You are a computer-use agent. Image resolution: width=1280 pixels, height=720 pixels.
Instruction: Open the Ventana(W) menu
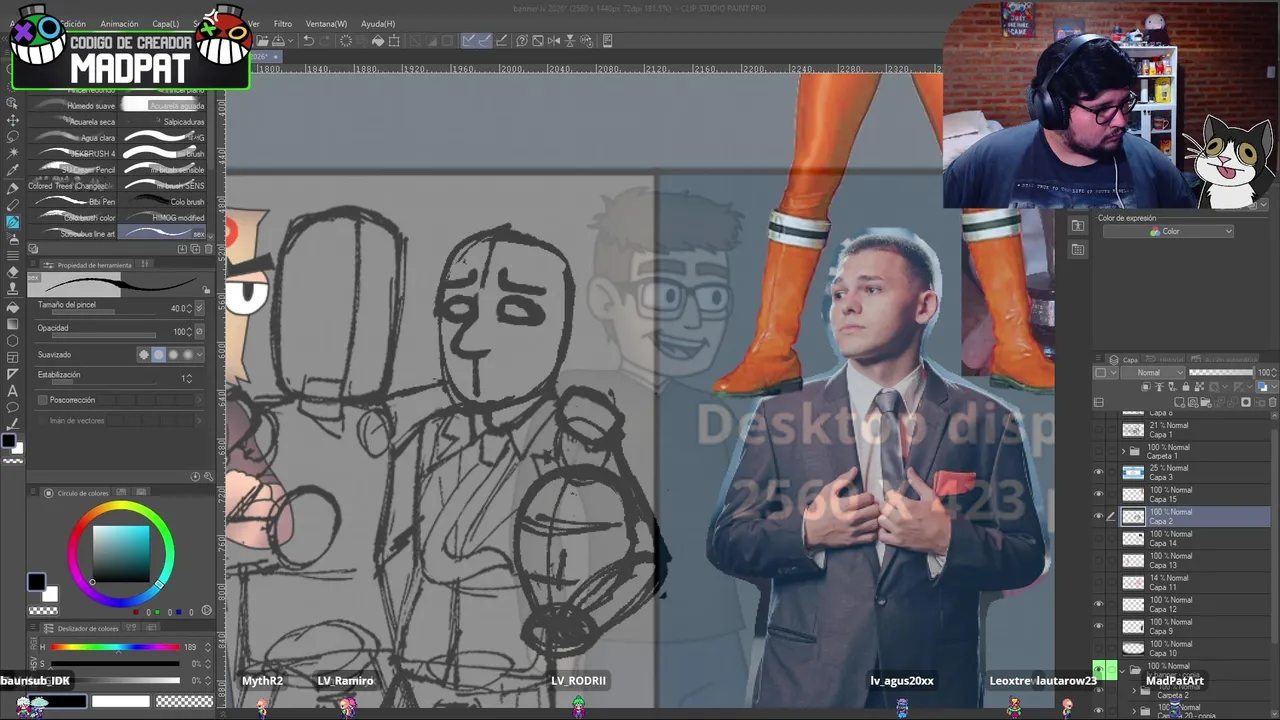[x=326, y=24]
